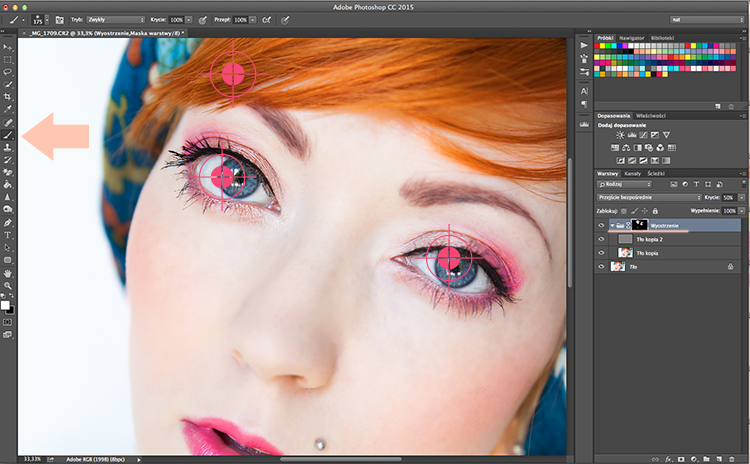Click the layer Krycie opacity field
The image size is (750, 464).
pos(728,198)
